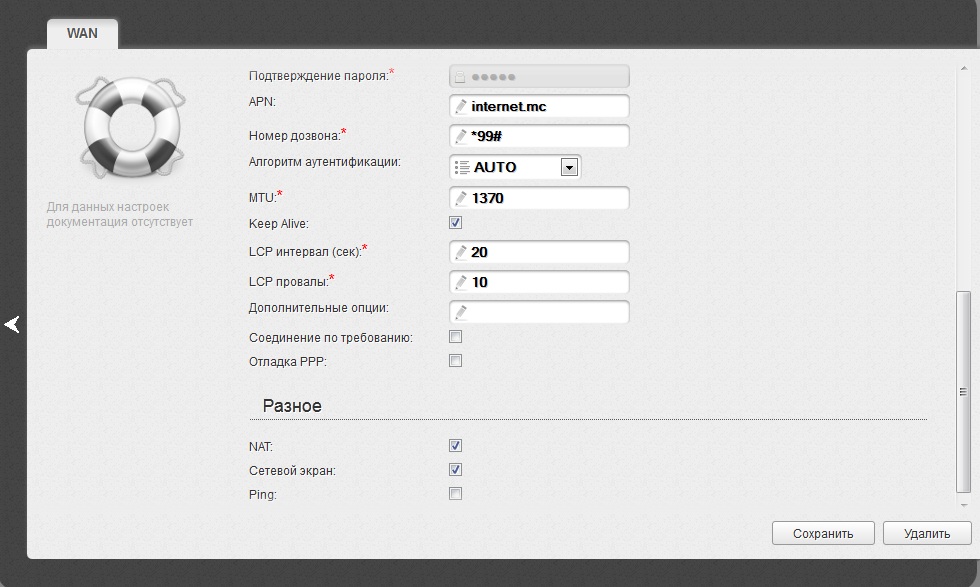Image resolution: width=980 pixels, height=587 pixels.
Task: Click the pencil icon in LCP интервал field
Action: 460,252
